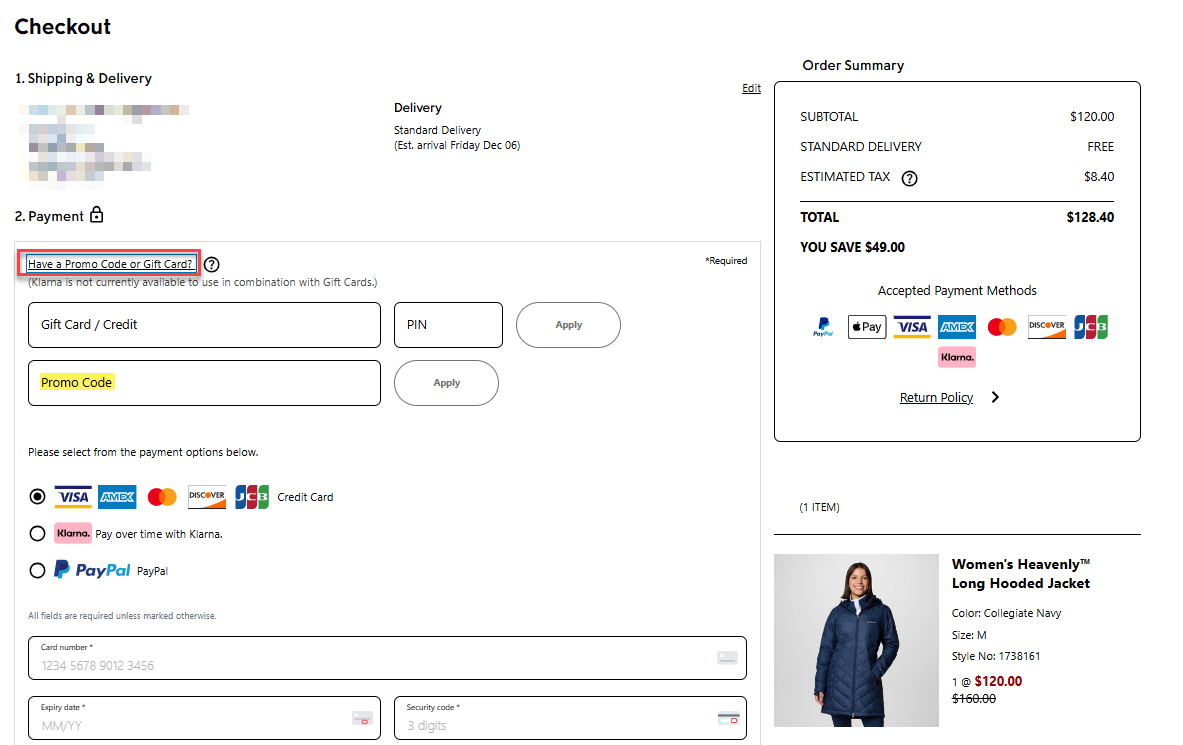1183x745 pixels.
Task: Click the help icon beside Have a Promo Code
Action: tap(211, 264)
